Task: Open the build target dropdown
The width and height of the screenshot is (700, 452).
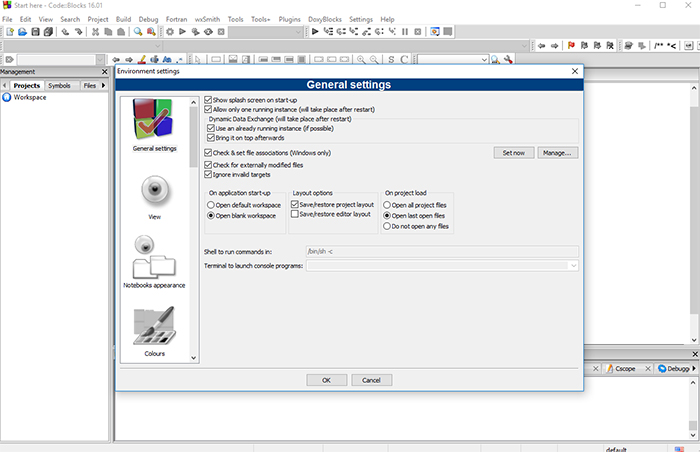Action: tap(298, 32)
